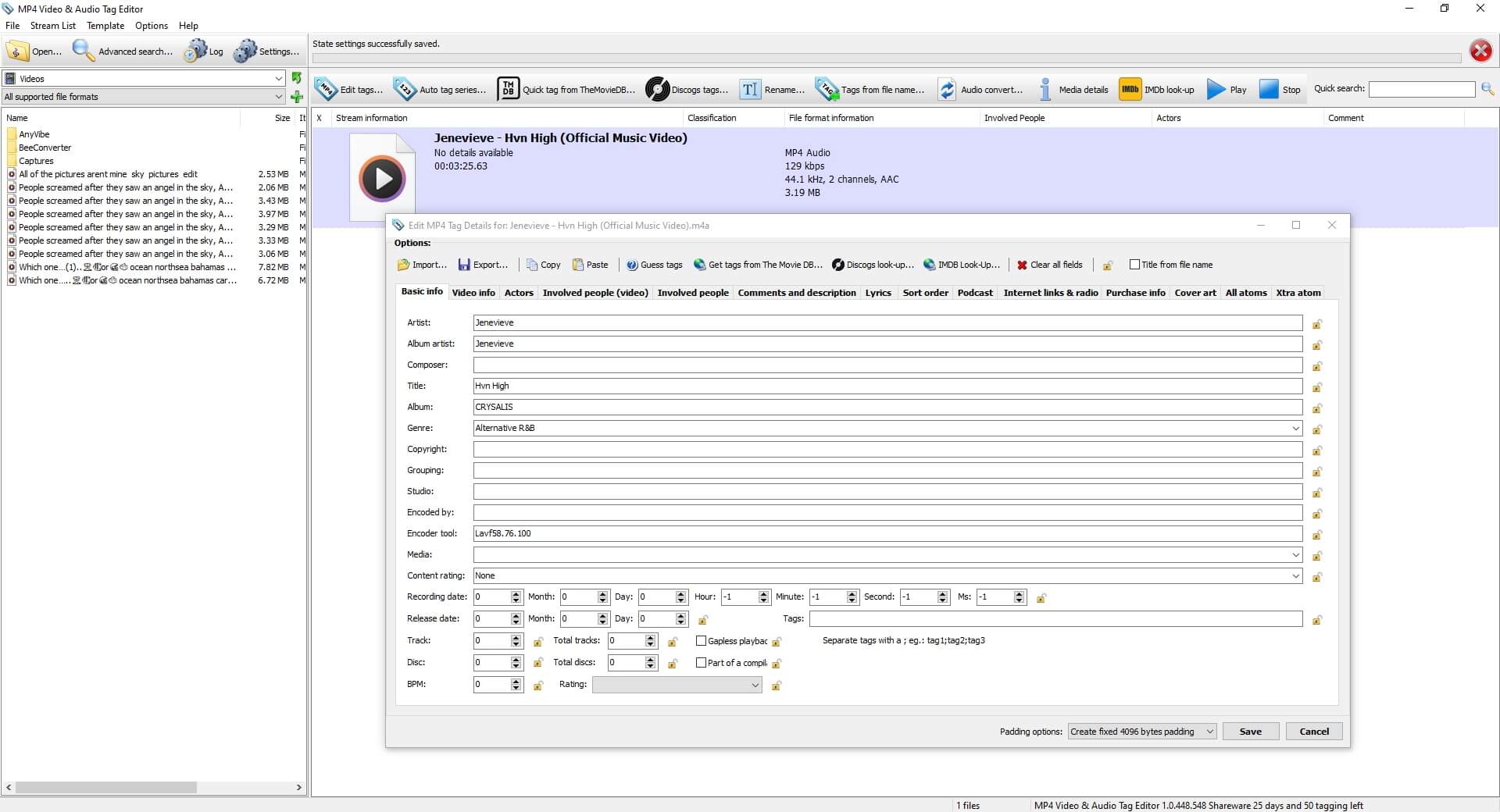1500x812 pixels.
Task: Enable Title from file name checkbox
Action: click(1134, 265)
